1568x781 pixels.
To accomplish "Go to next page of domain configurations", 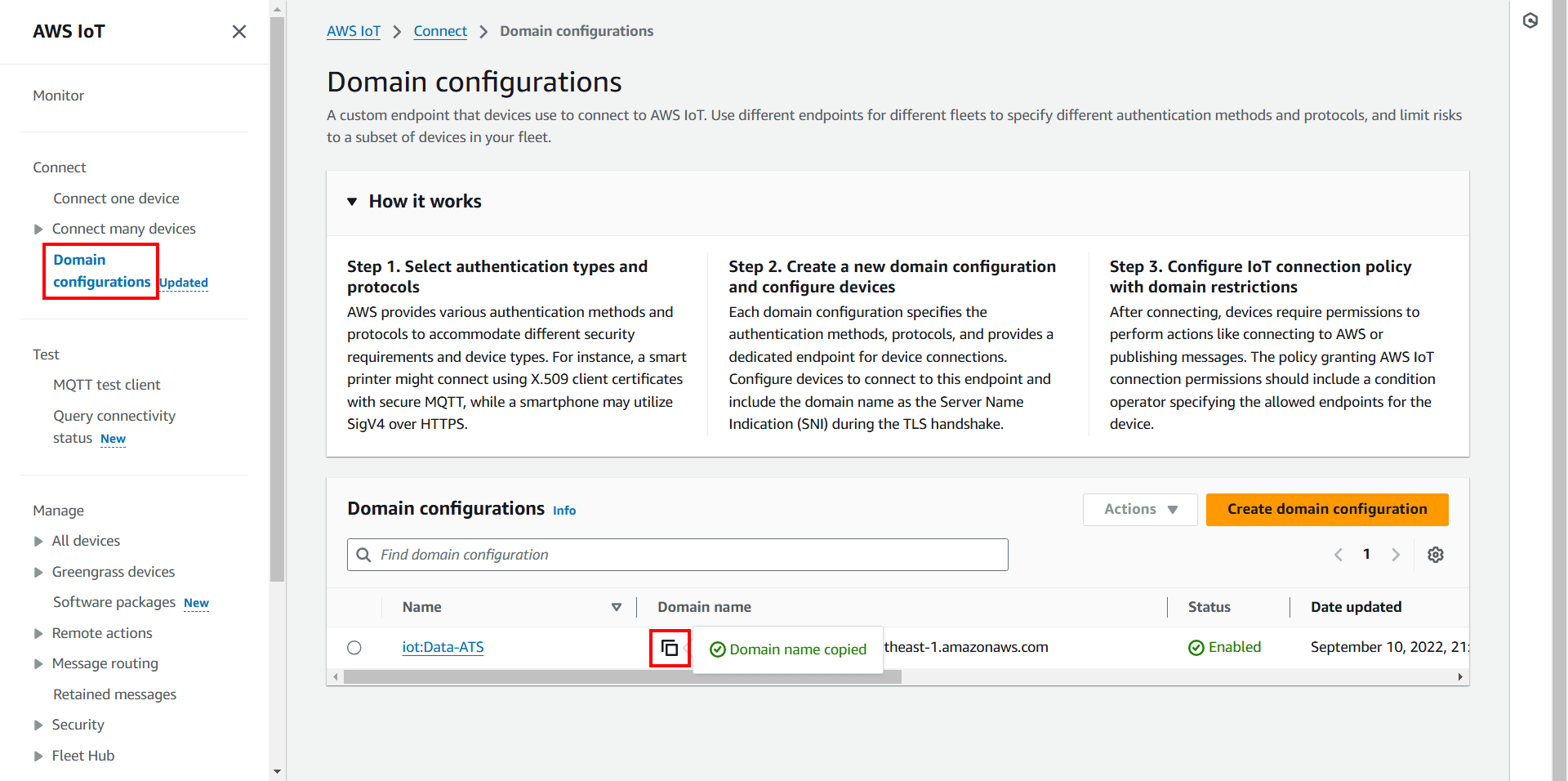I will point(1396,555).
